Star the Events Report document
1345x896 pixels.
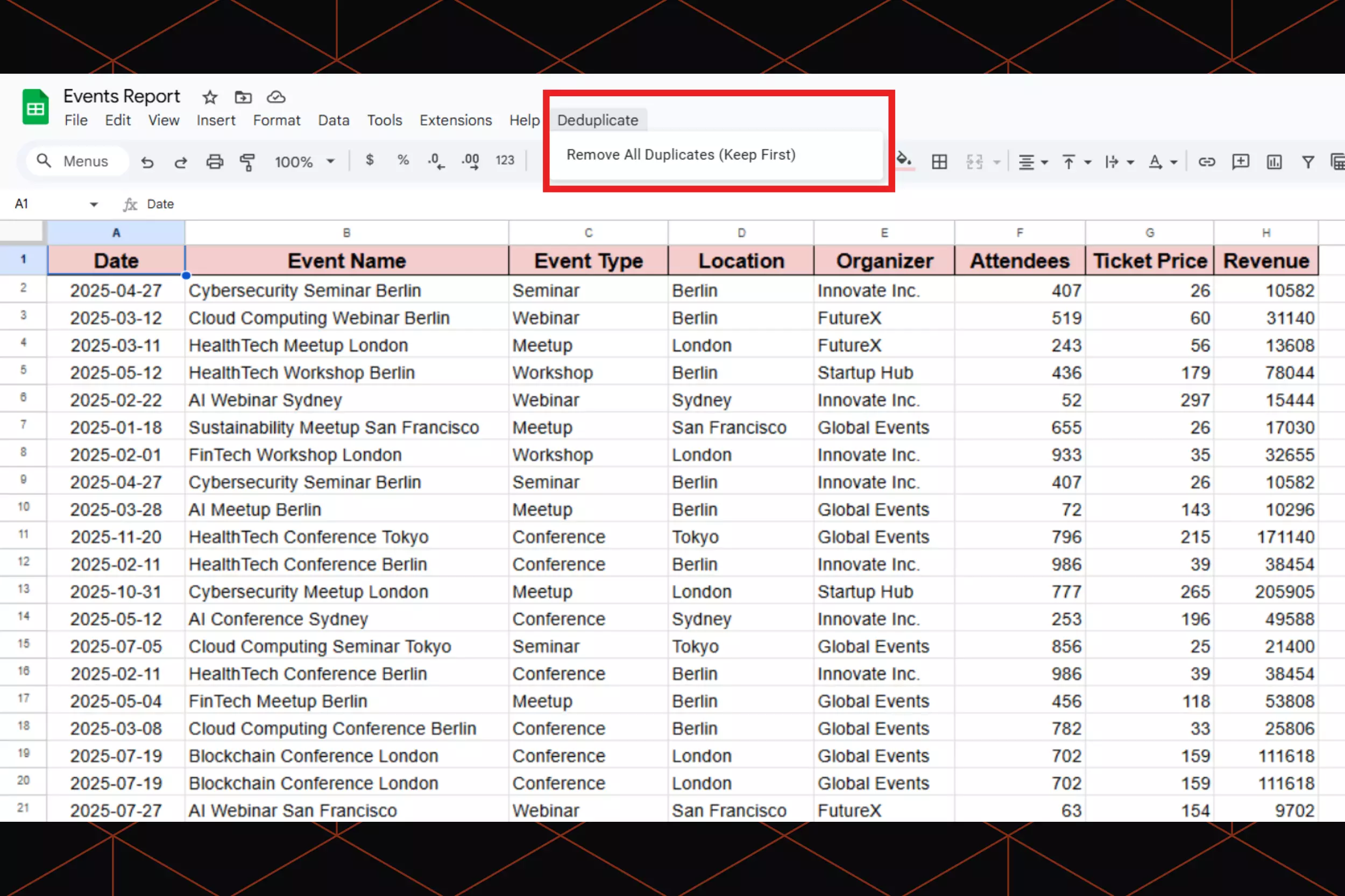tap(210, 97)
